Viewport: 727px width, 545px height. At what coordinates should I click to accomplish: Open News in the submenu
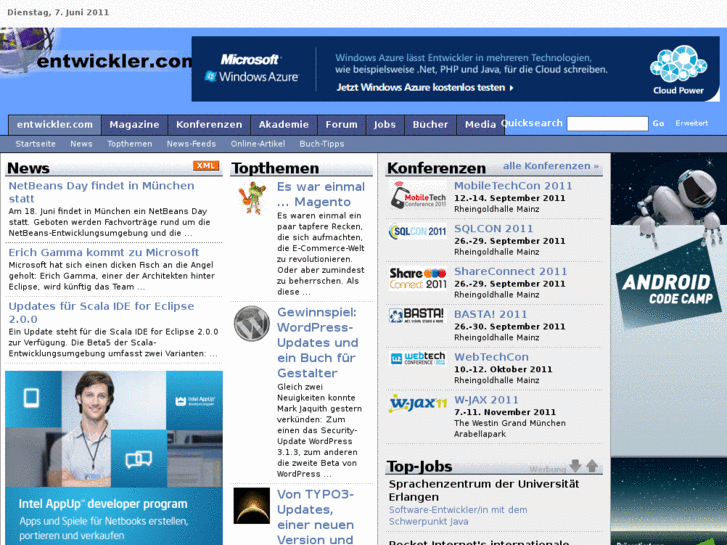(81, 144)
